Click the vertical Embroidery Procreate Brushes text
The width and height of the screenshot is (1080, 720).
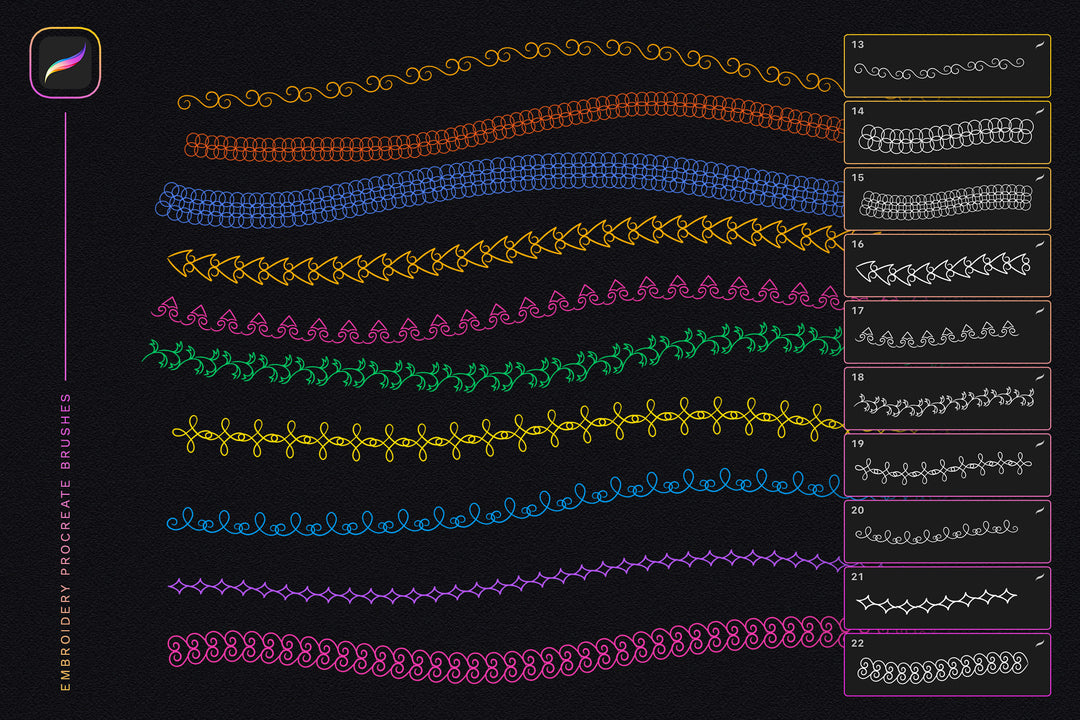pyautogui.click(x=66, y=542)
